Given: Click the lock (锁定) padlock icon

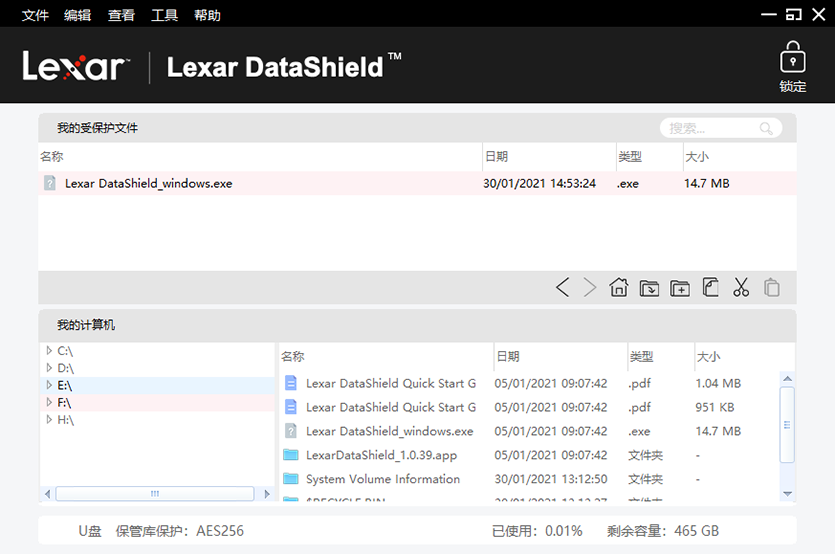Looking at the screenshot, I should [x=792, y=57].
